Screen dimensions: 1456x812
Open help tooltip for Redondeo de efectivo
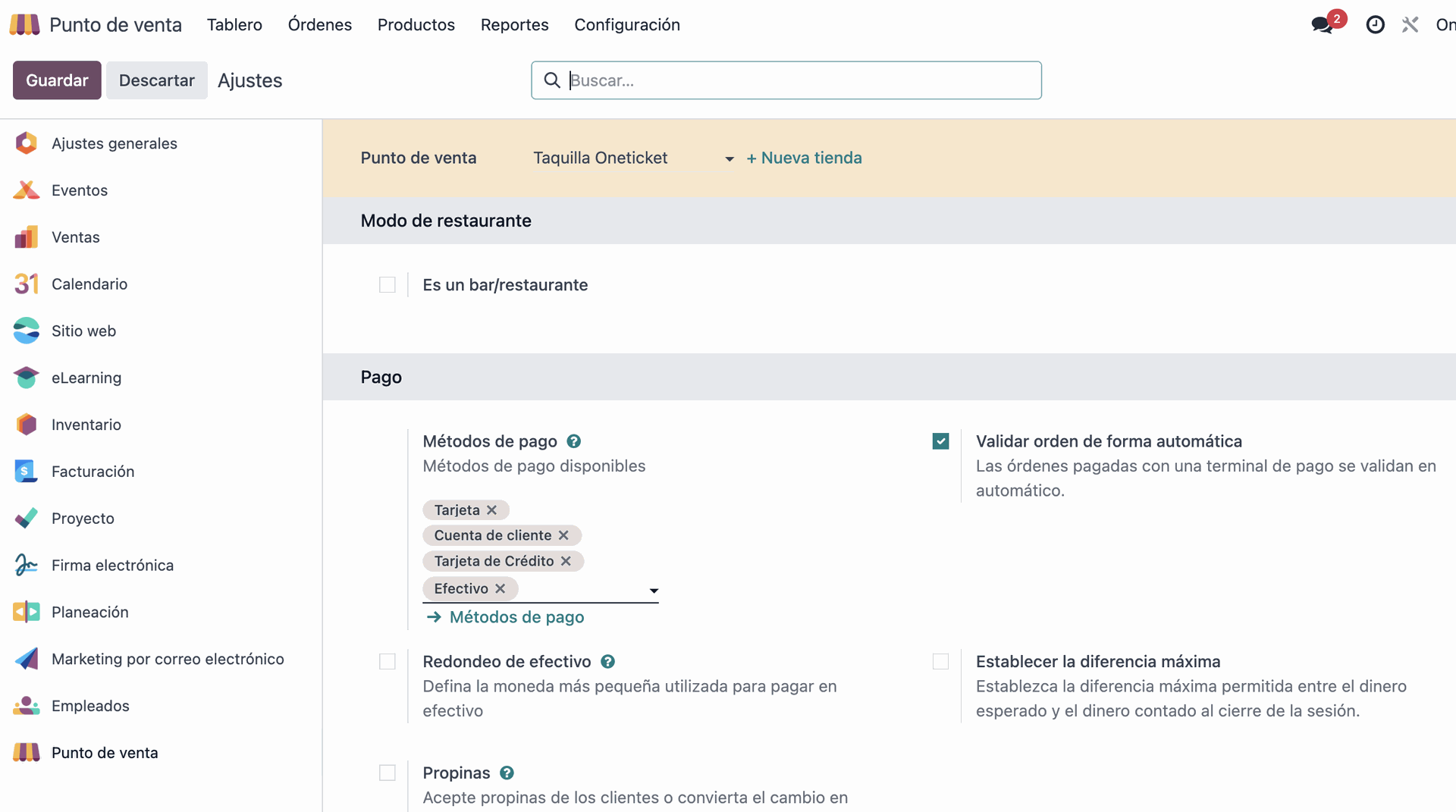(607, 662)
